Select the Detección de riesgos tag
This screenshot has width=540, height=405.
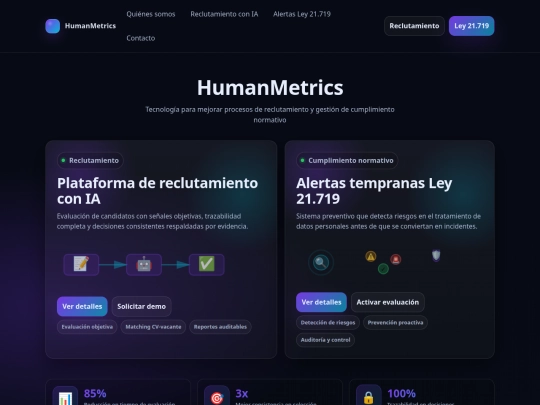pyautogui.click(x=328, y=323)
